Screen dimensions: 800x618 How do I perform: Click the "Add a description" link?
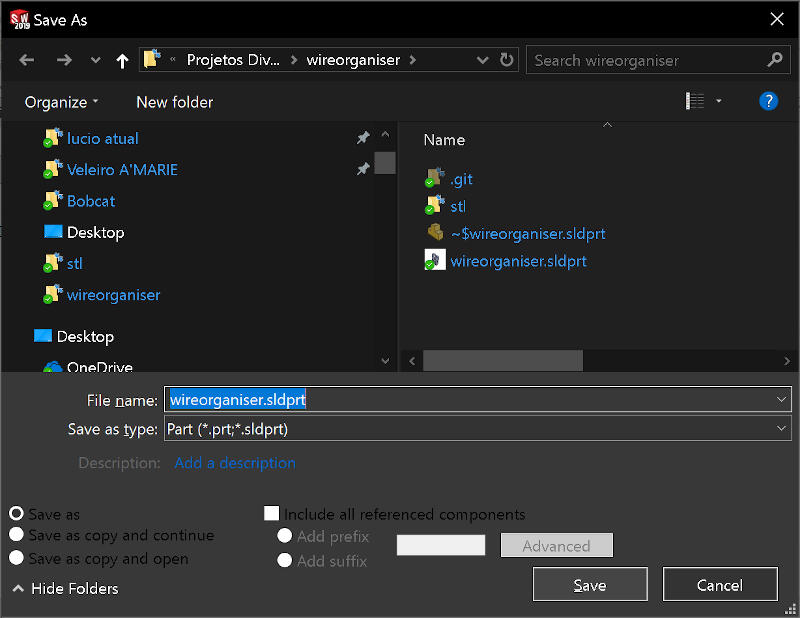[235, 463]
